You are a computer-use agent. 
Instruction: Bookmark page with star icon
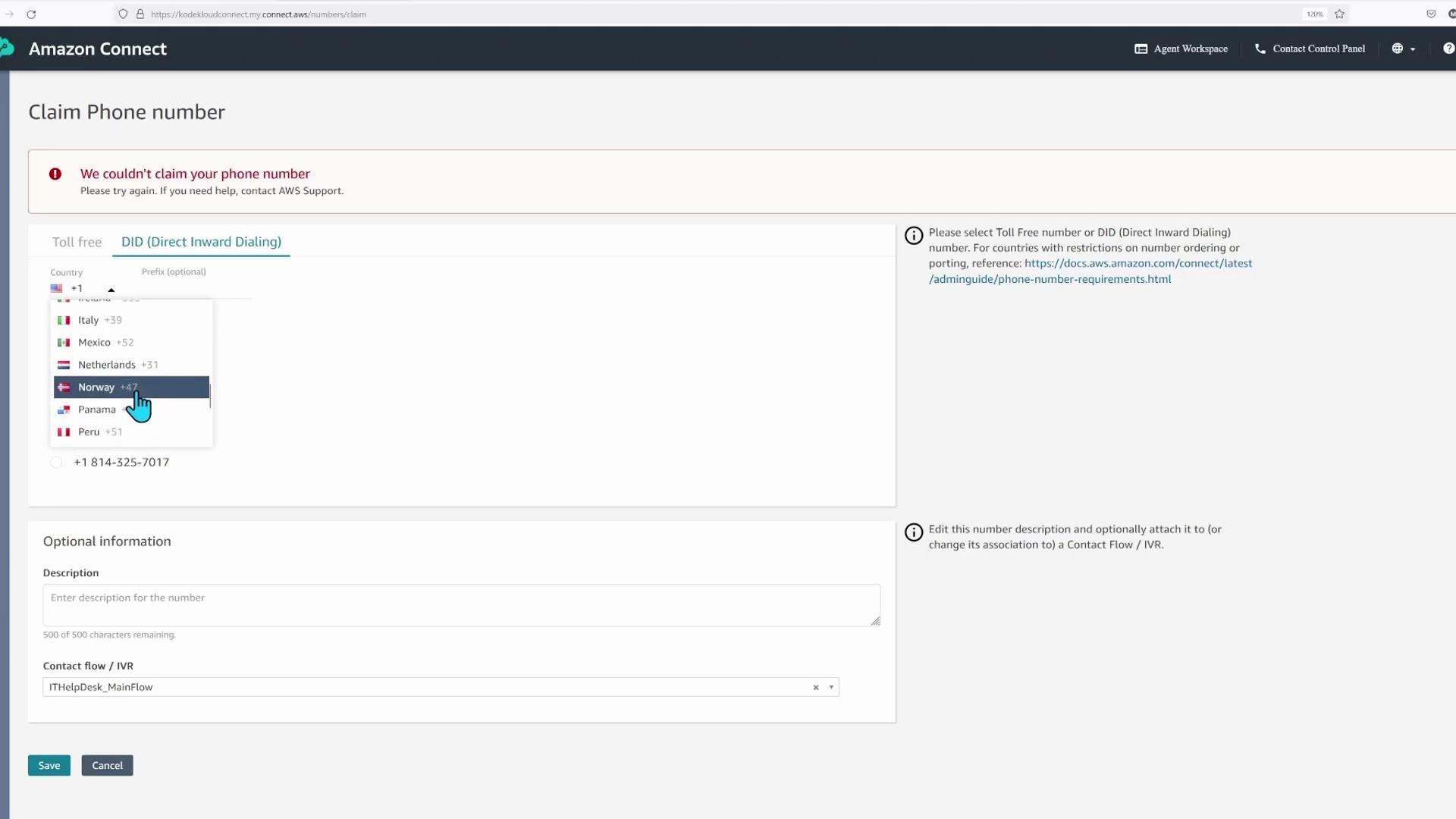click(x=1339, y=14)
